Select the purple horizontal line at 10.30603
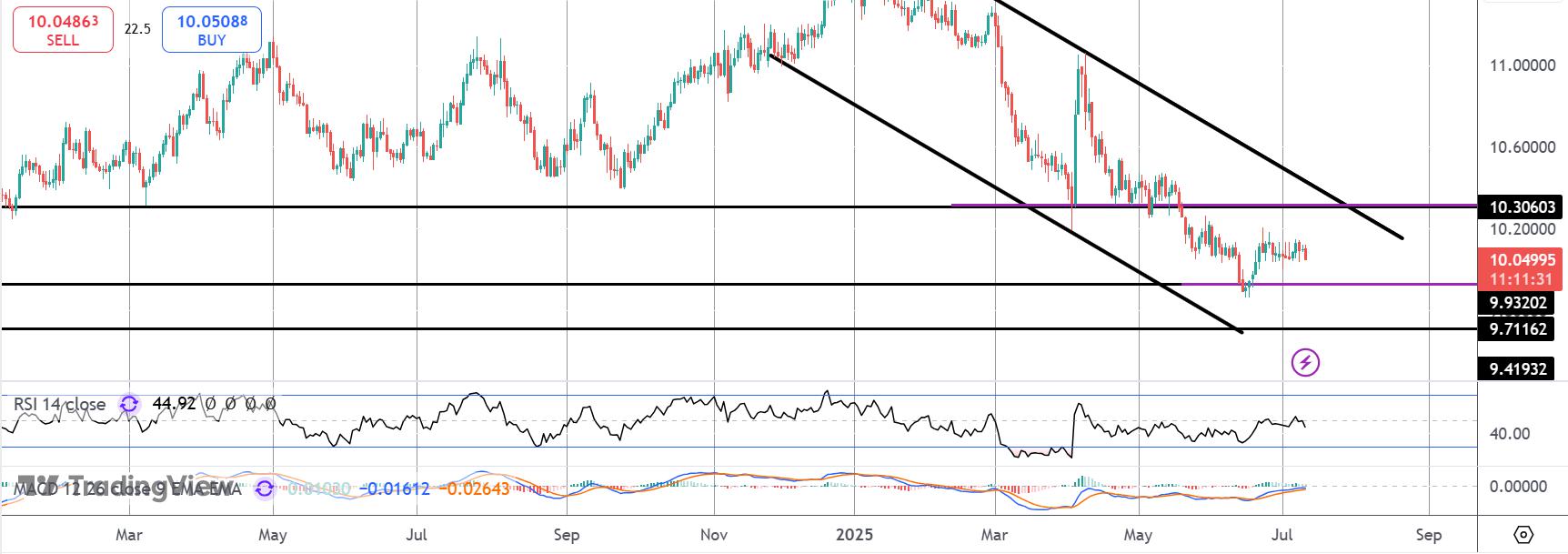Image resolution: width=1568 pixels, height=554 pixels. point(1214,206)
